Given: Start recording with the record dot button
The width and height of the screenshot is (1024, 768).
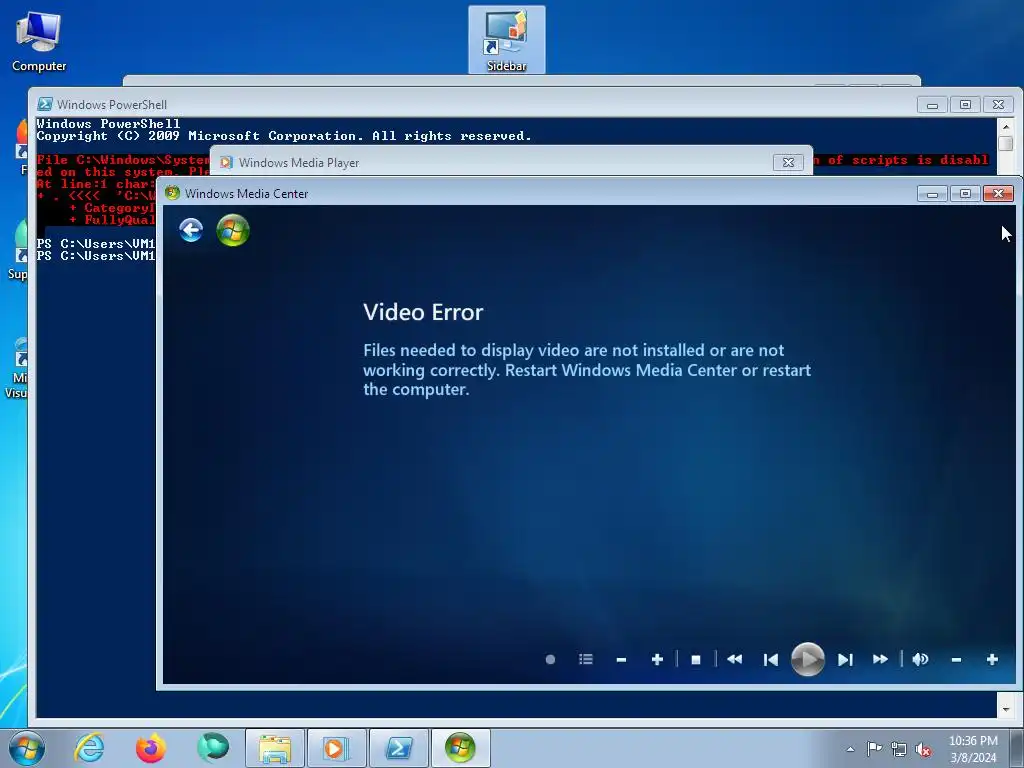Looking at the screenshot, I should coord(551,660).
